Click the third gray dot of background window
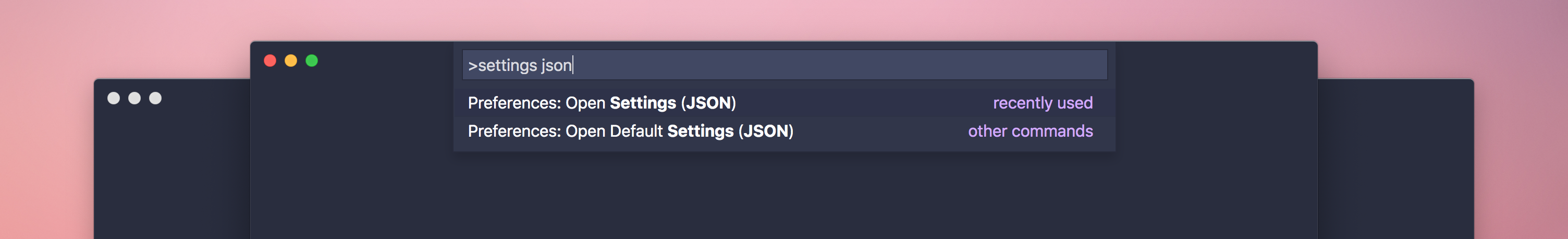This screenshot has height=239, width=1568. click(155, 98)
